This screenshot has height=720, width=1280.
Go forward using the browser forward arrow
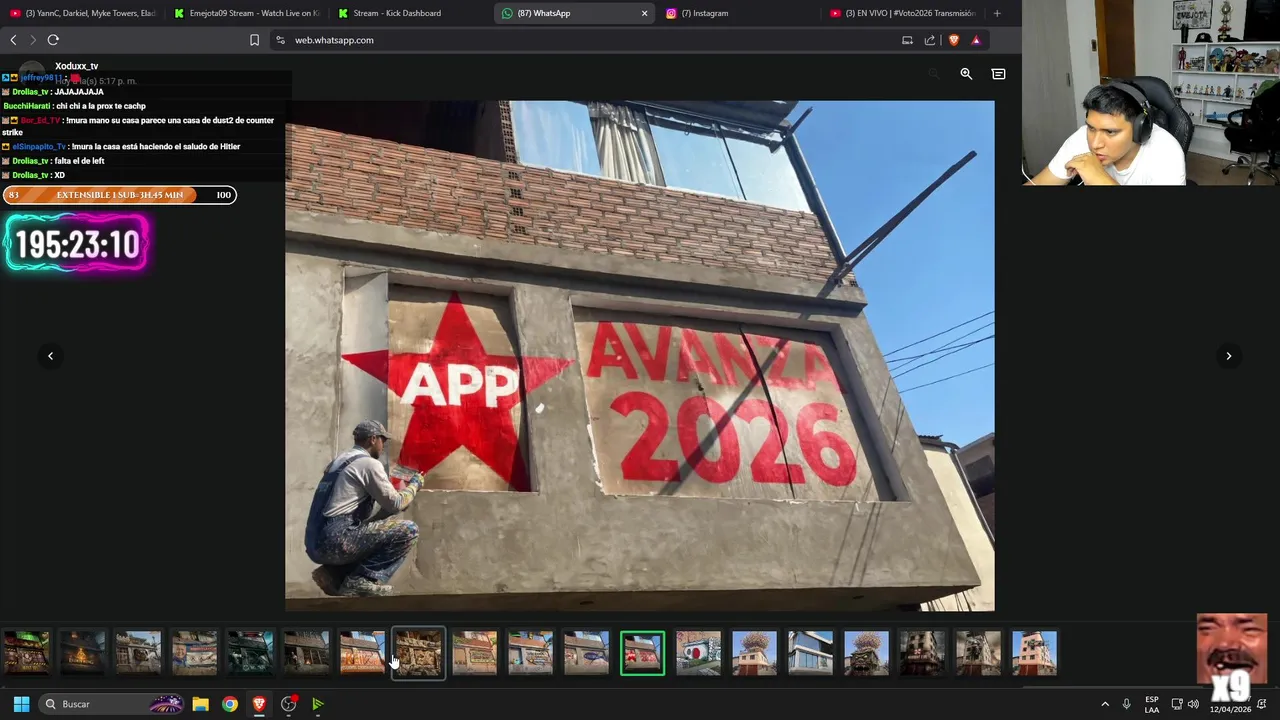click(x=32, y=40)
